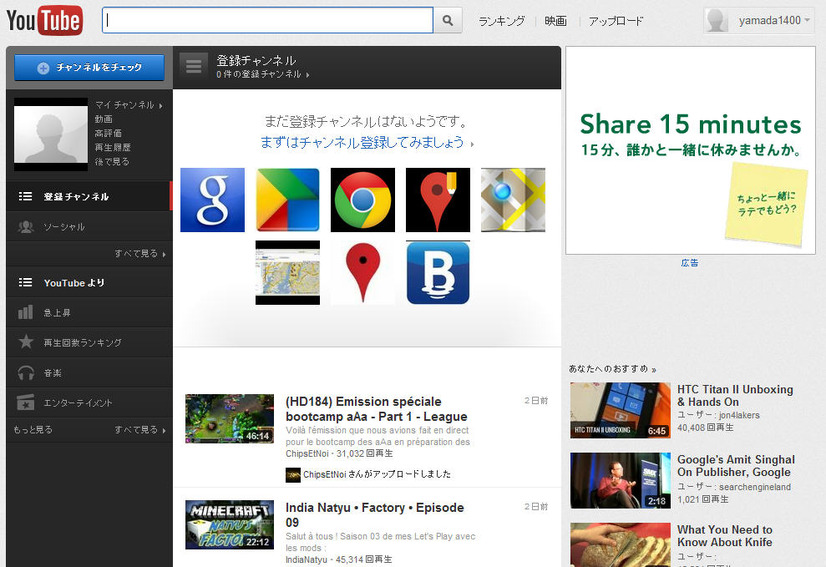Play the knife and bread video thumbnail

coord(620,545)
